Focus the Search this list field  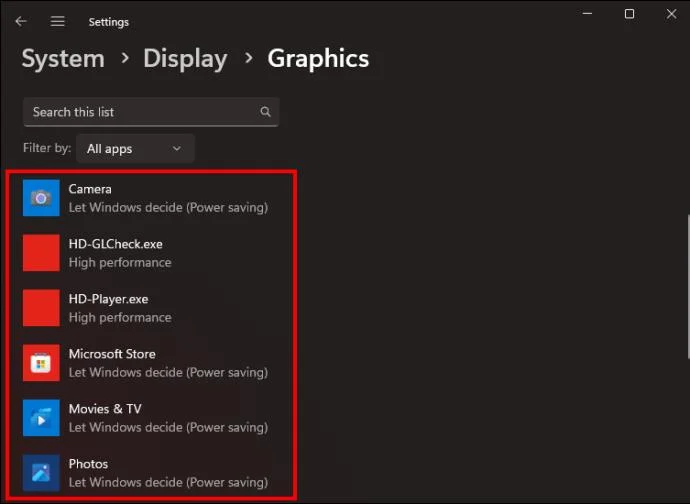151,112
